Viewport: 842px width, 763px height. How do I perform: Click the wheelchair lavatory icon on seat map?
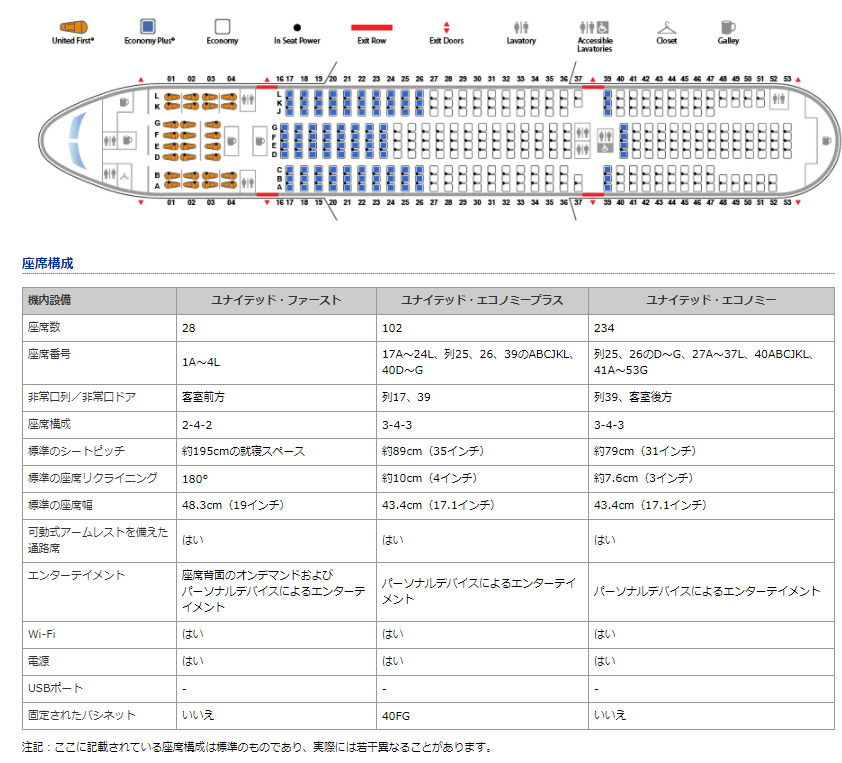604,147
